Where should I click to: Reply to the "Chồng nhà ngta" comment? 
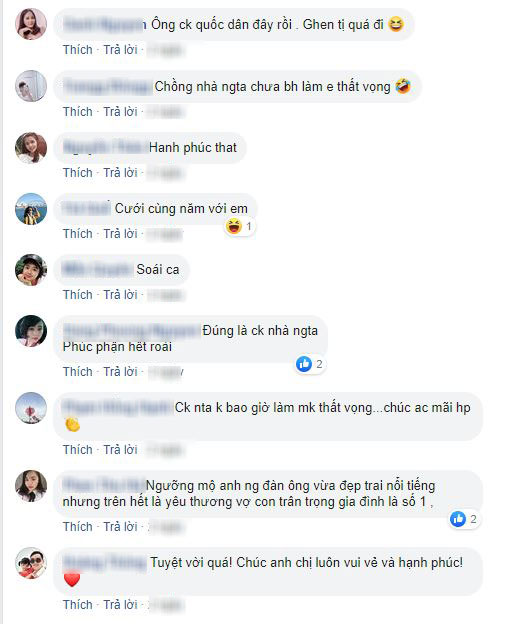point(121,112)
